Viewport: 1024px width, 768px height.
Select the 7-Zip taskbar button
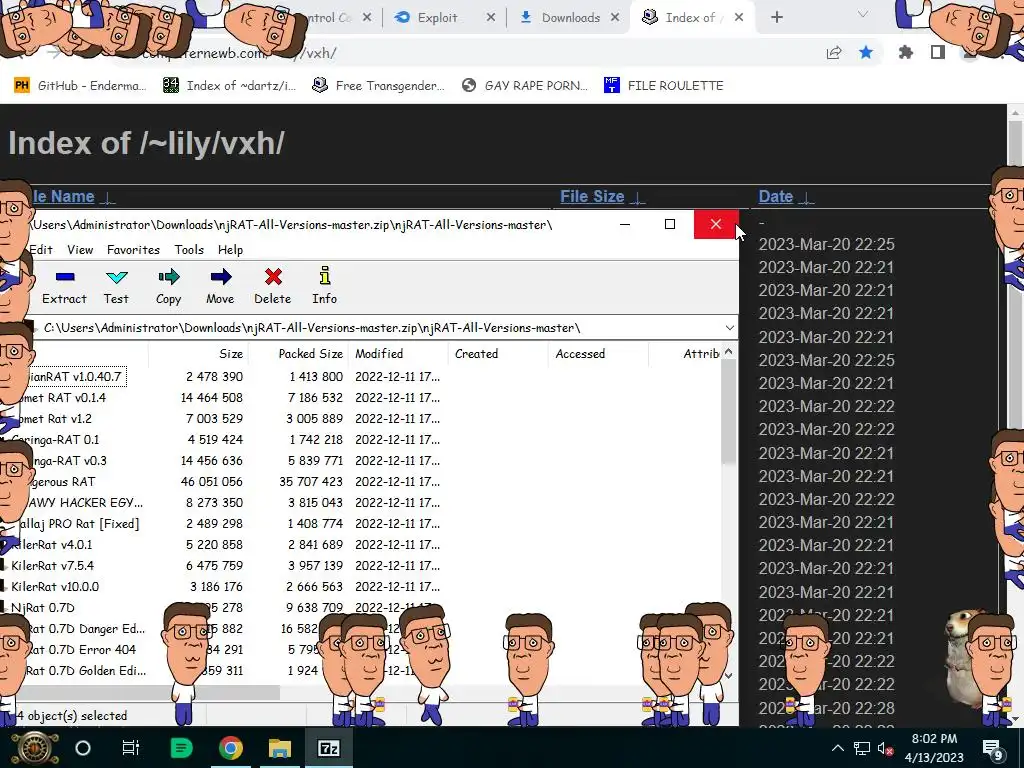[328, 748]
